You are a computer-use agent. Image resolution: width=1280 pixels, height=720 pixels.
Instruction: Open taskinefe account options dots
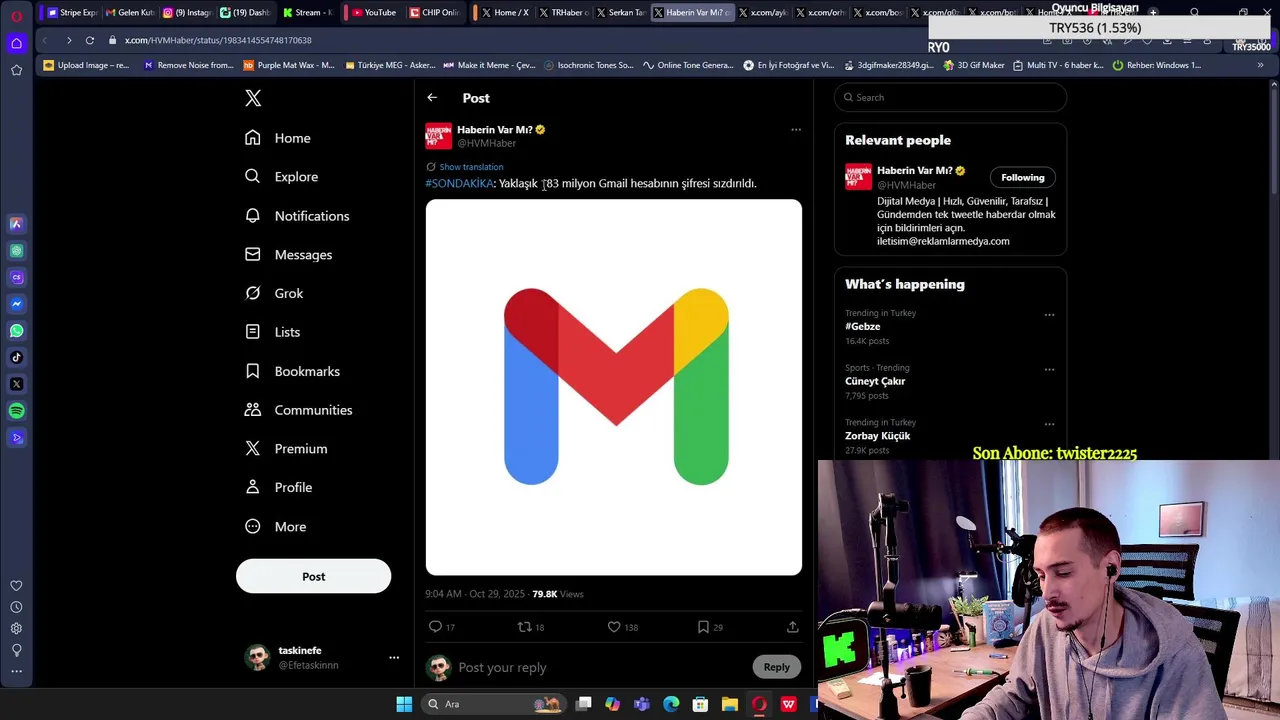tap(394, 657)
